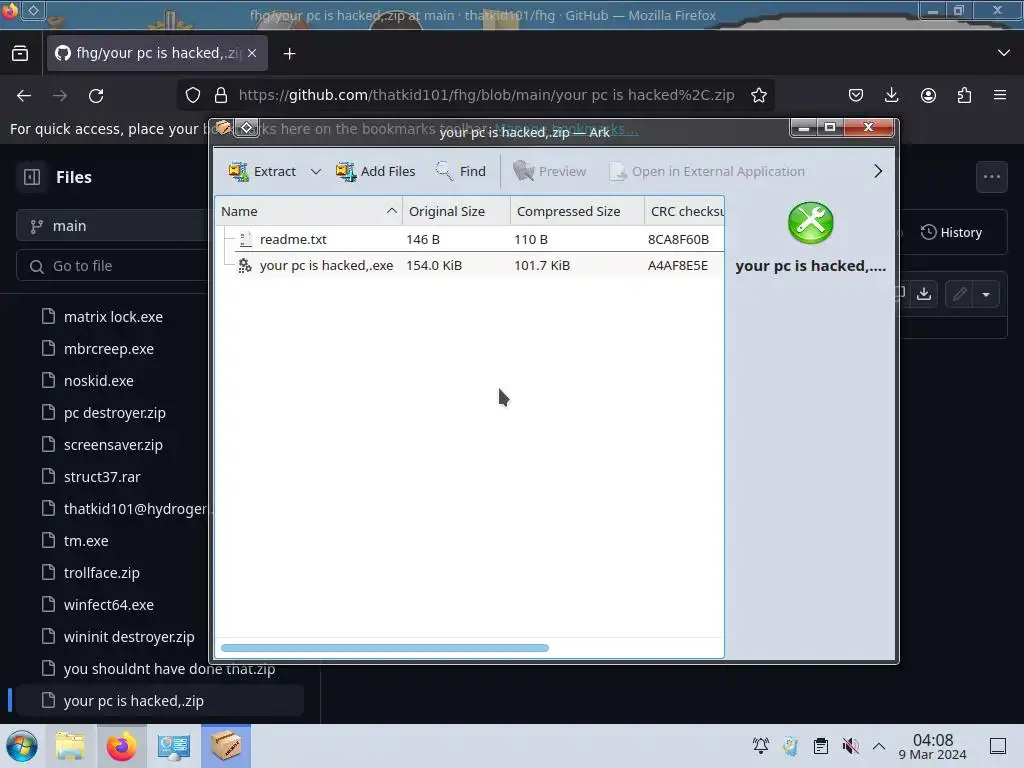1024x768 pixels.
Task: Open matrix lock.exe in file tree
Action: point(113,317)
